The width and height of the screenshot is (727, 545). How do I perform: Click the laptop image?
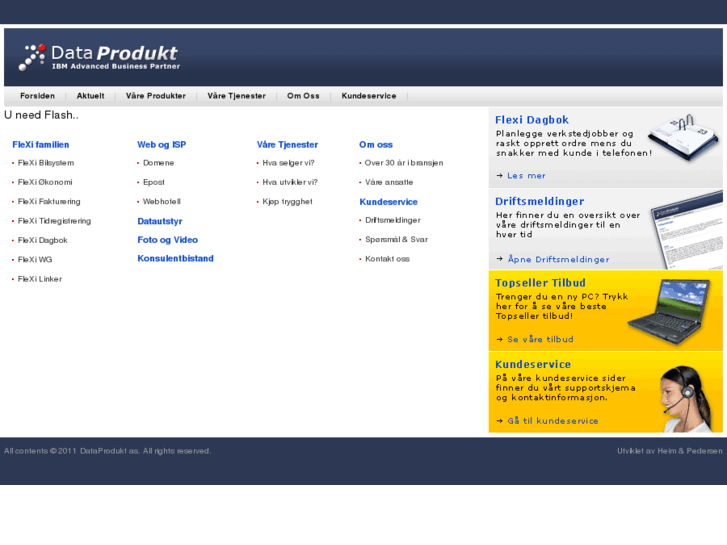tap(669, 312)
